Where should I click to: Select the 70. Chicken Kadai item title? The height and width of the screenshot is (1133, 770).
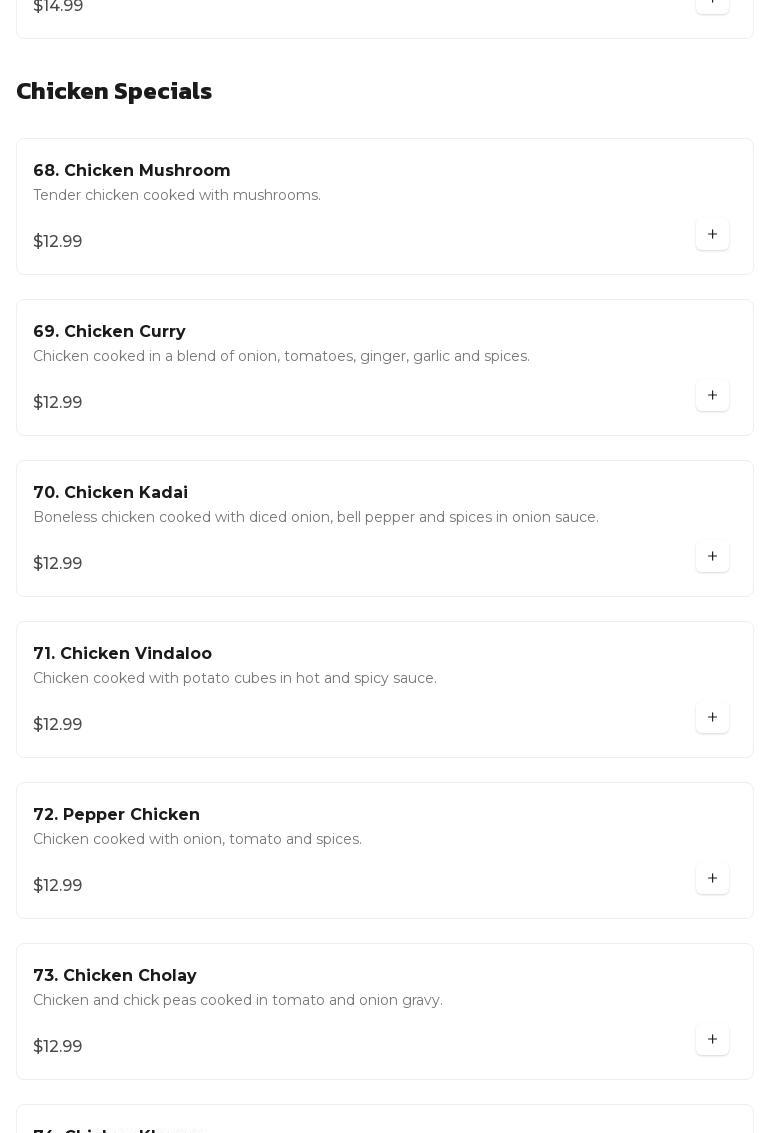pyautogui.click(x=110, y=493)
